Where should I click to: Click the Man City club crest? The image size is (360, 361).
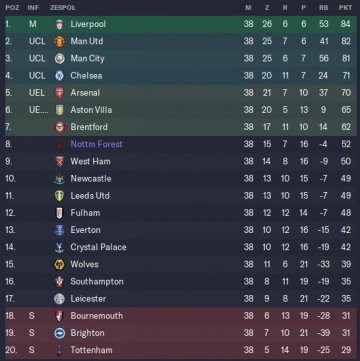pos(59,59)
